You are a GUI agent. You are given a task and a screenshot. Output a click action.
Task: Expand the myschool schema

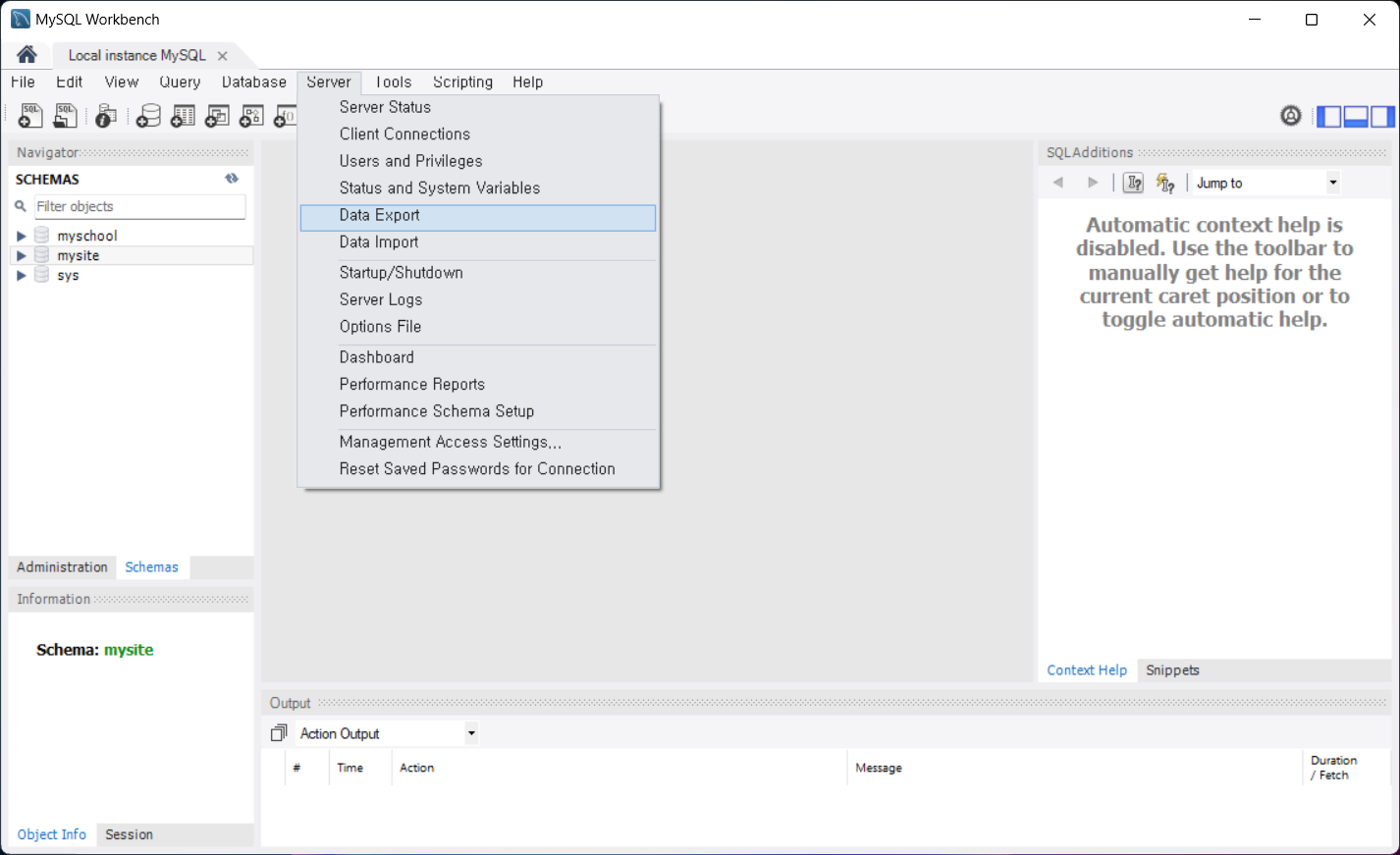tap(21, 236)
